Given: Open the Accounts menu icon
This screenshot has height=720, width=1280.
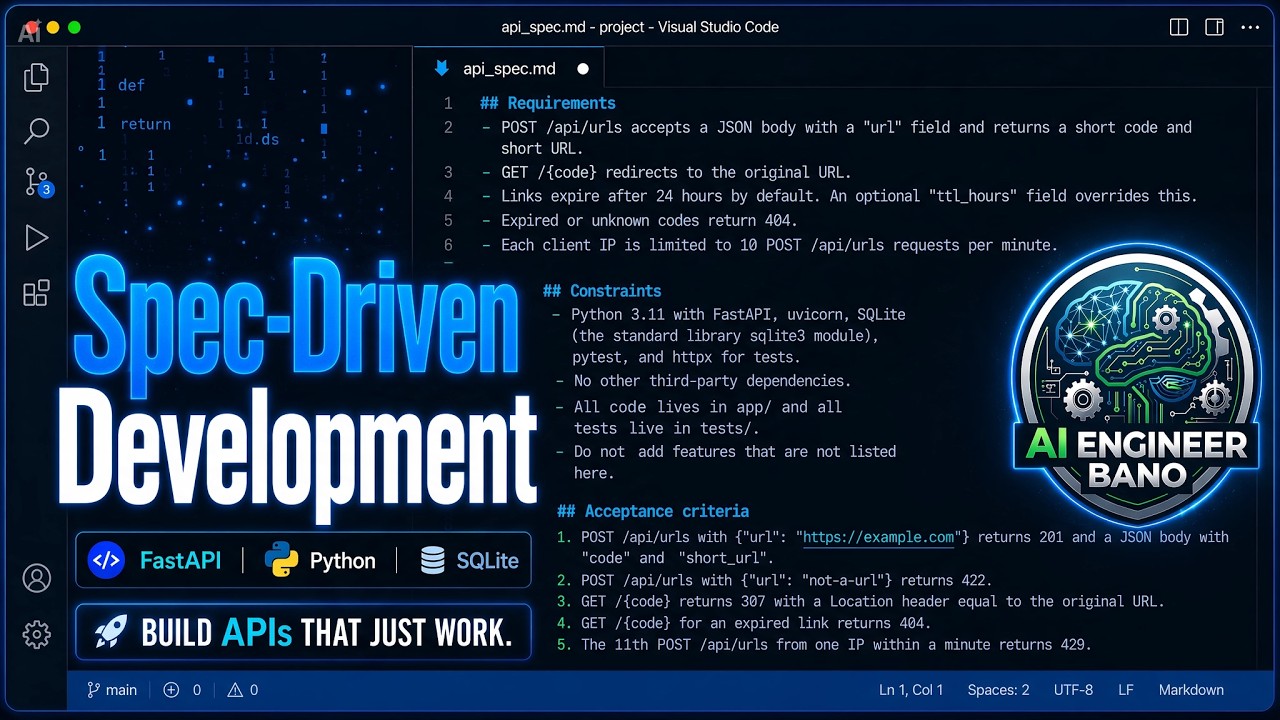Looking at the screenshot, I should click(x=37, y=578).
